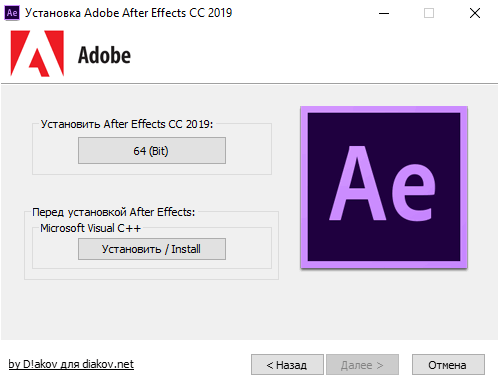Click the window title 'Установка Adobe After Effects CC 2019'
The image size is (499, 388).
[x=129, y=13]
